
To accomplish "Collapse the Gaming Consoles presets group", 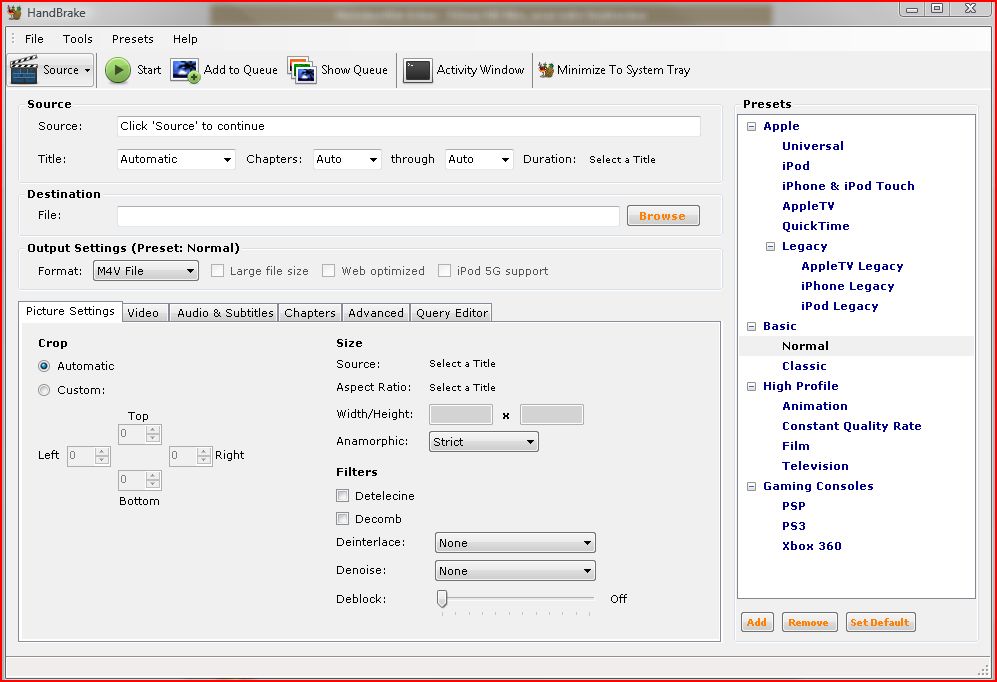I will coord(752,487).
